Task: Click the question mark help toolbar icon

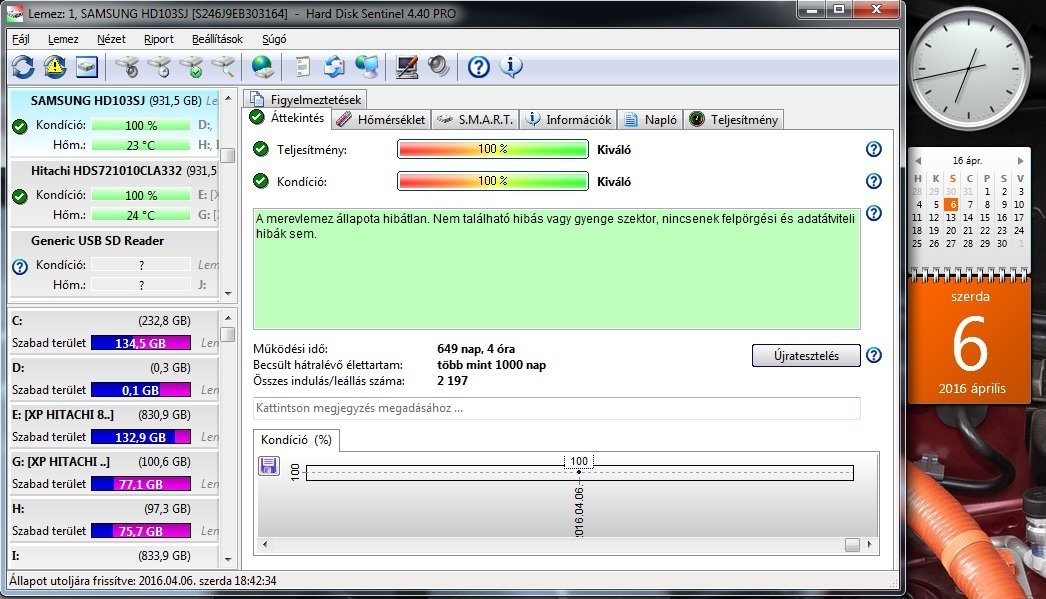Action: 478,67
